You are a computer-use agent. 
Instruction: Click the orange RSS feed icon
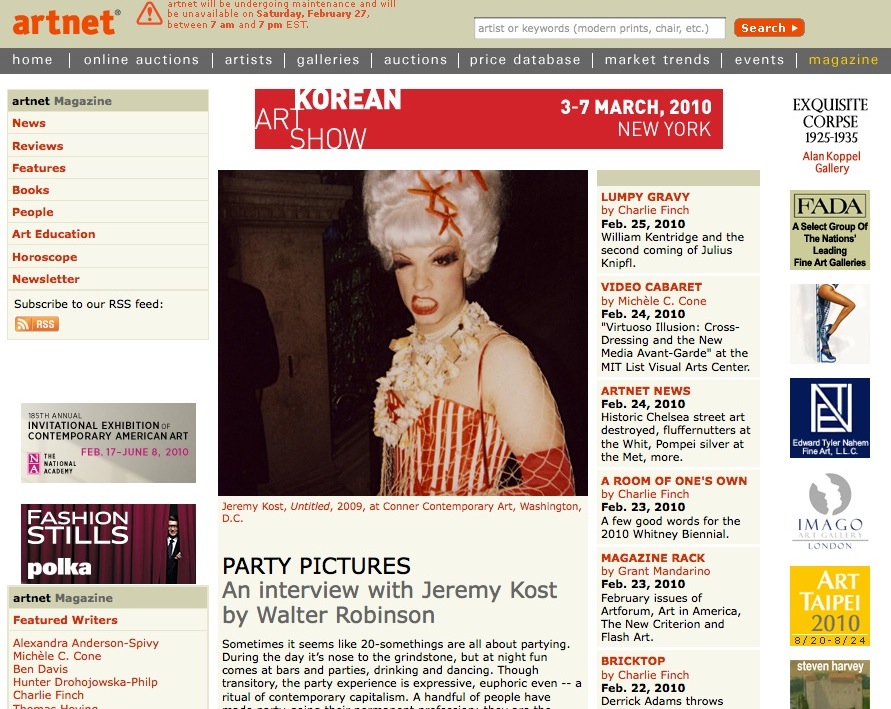point(37,324)
